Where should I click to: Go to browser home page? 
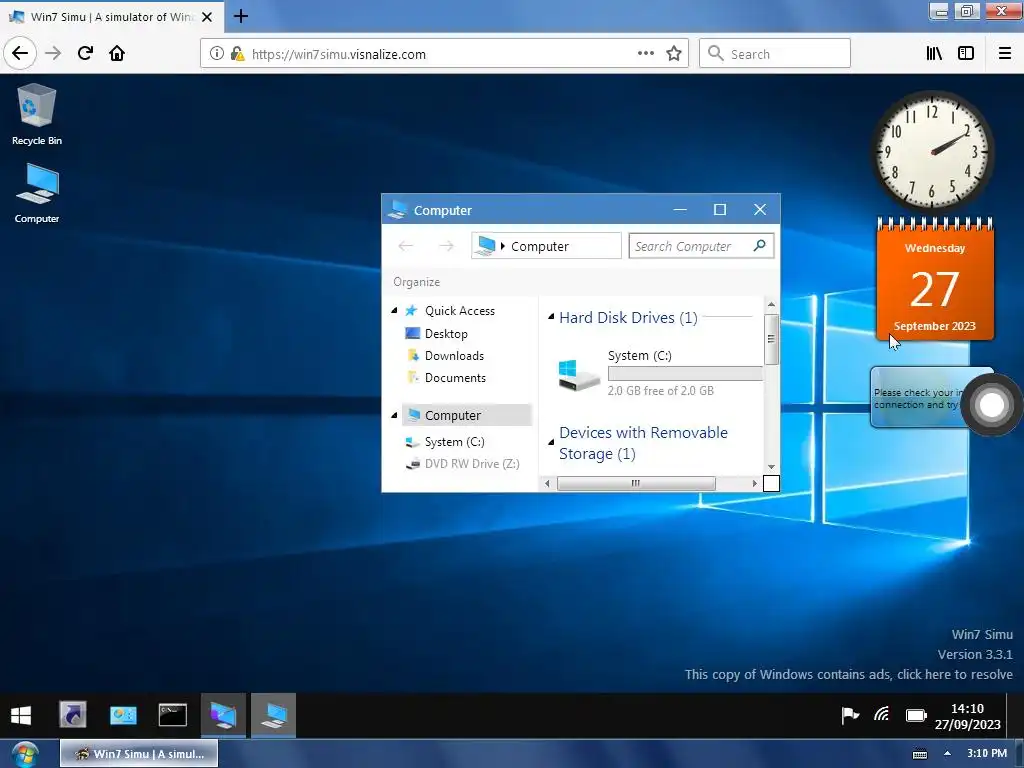pos(117,53)
